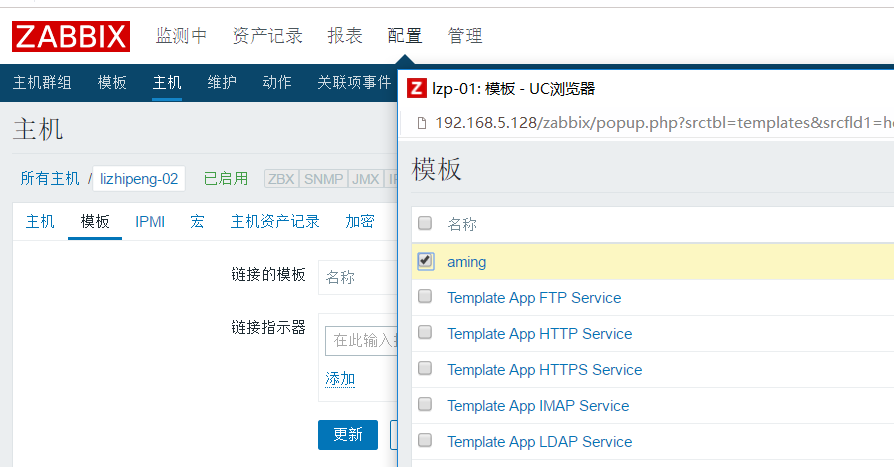Click the 在此输入 template search field
894x467 pixels.
(361, 341)
